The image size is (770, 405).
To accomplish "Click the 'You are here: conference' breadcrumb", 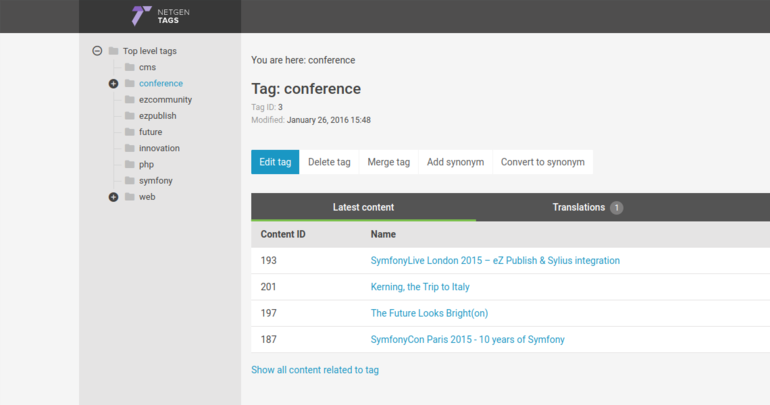I will [x=303, y=60].
